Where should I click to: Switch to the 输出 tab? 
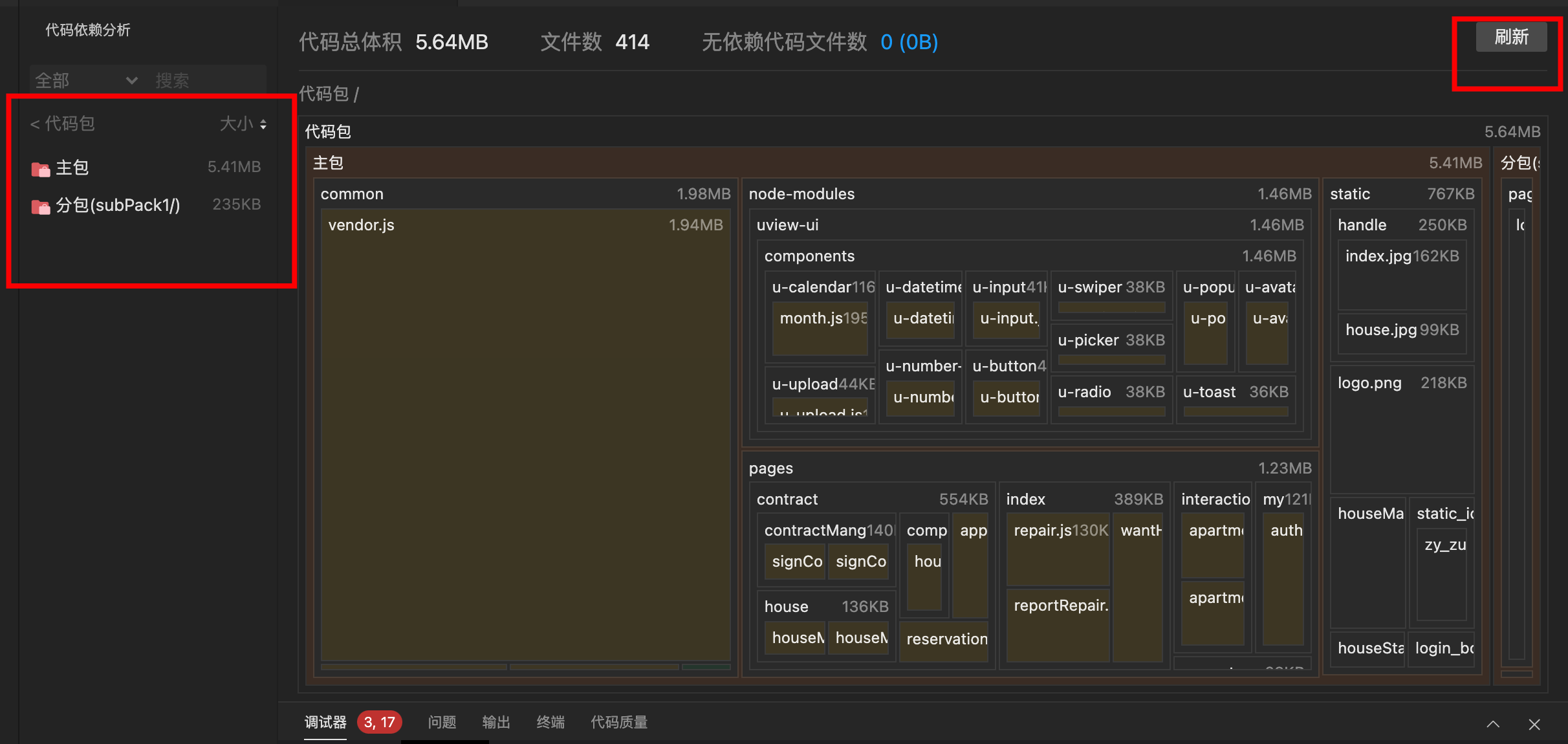pyautogui.click(x=496, y=722)
